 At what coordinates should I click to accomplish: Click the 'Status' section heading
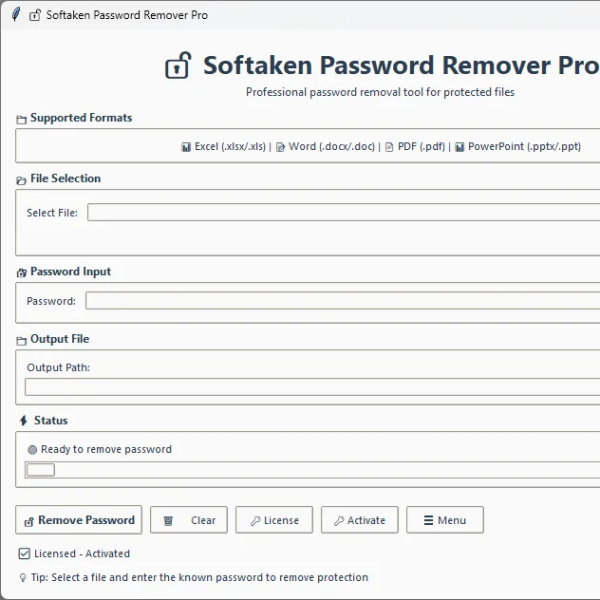point(51,420)
